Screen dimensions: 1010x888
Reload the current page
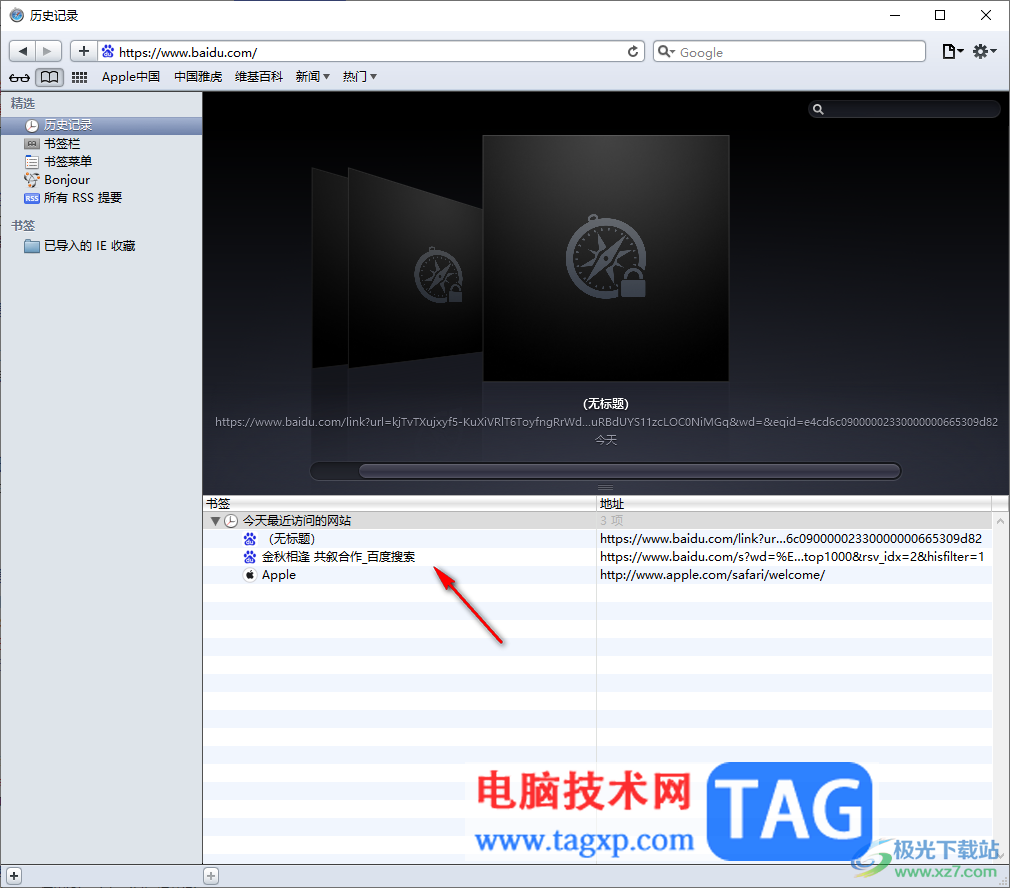(x=633, y=52)
